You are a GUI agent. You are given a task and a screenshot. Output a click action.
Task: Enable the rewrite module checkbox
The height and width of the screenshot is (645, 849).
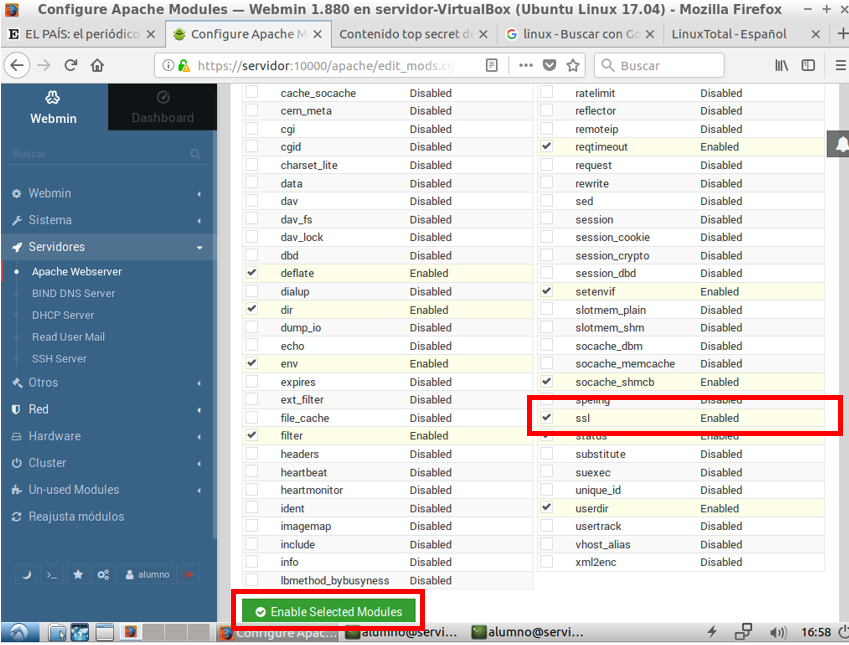click(546, 183)
